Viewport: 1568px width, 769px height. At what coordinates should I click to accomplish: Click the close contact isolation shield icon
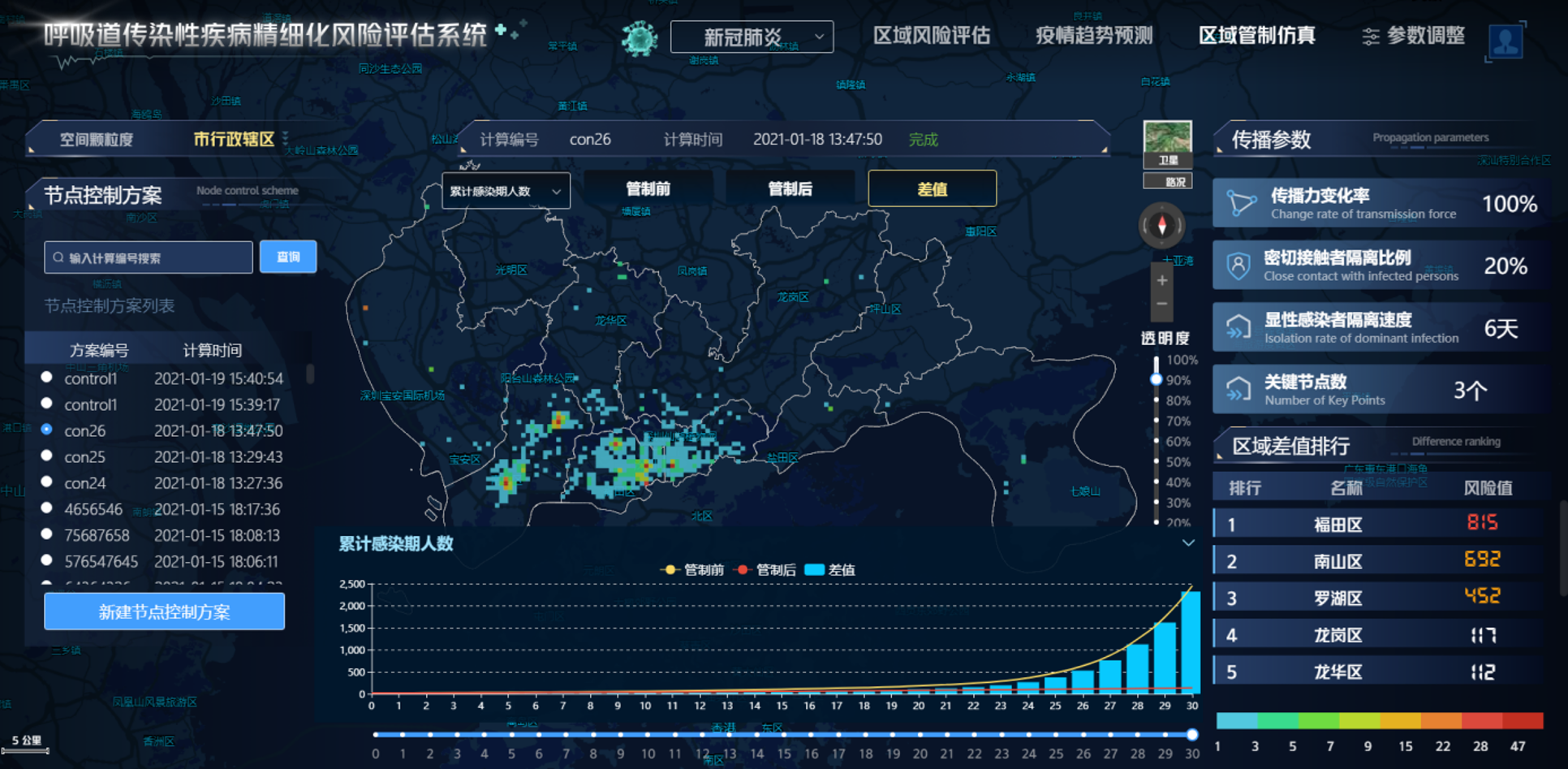pos(1238,266)
